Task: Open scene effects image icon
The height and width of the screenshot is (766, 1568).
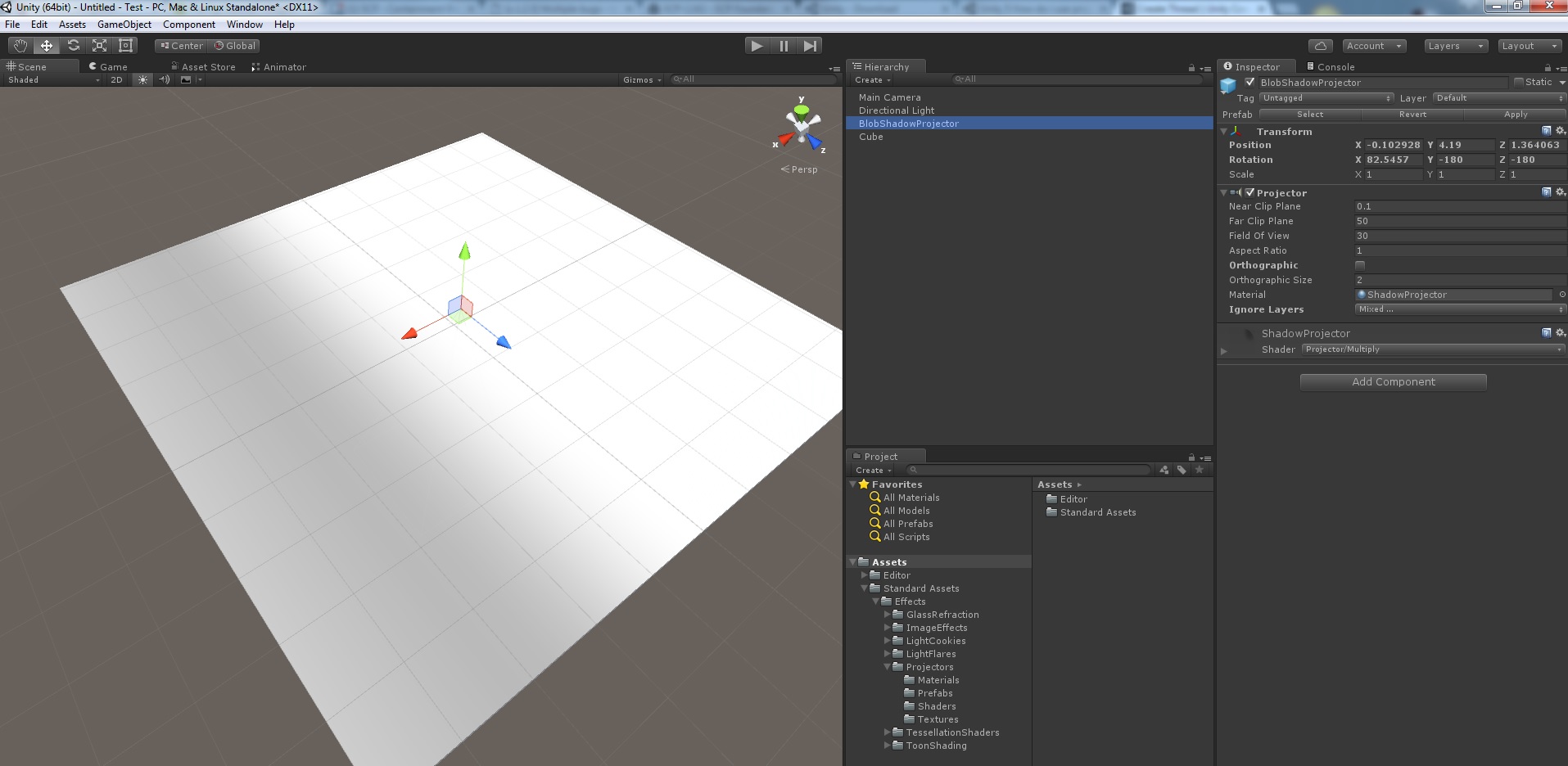Action: pyautogui.click(x=186, y=79)
